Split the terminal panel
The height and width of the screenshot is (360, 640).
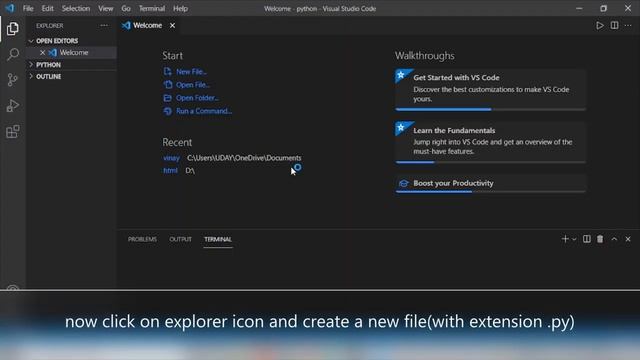coord(587,239)
